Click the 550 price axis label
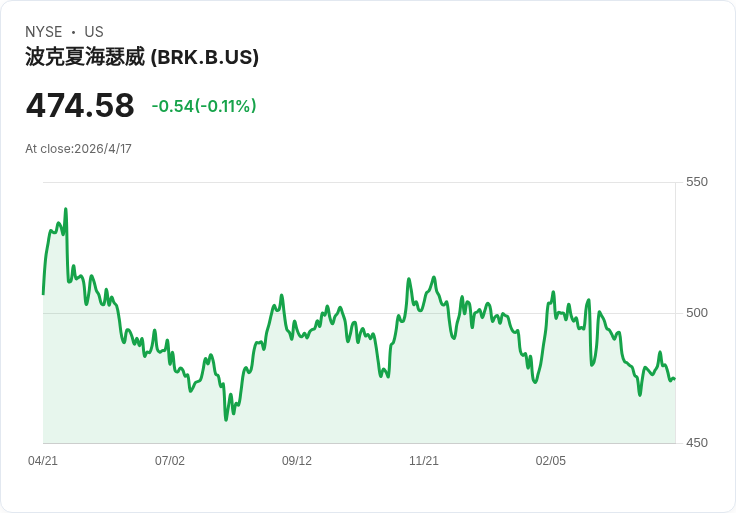The width and height of the screenshot is (736, 513). 697,182
